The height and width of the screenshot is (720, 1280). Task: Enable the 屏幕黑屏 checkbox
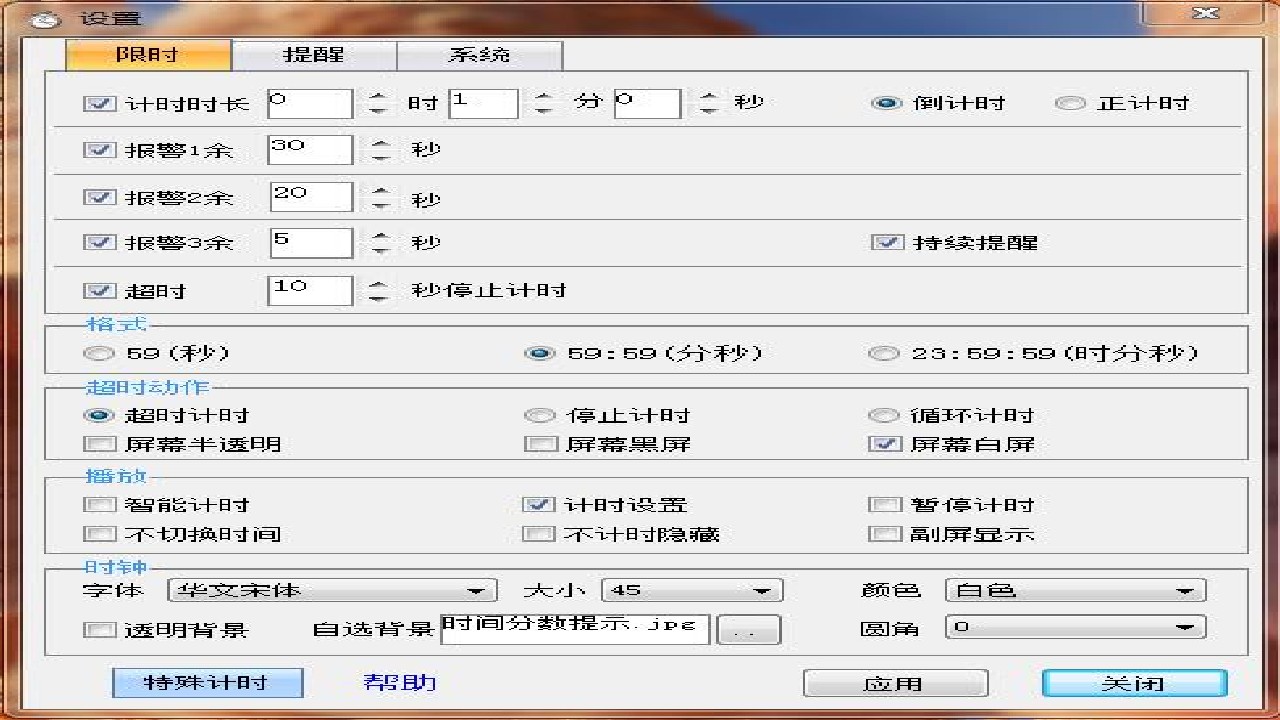tap(540, 444)
